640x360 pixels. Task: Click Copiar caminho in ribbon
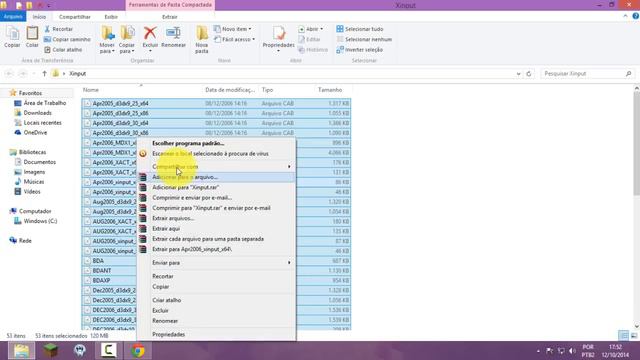pos(67,40)
